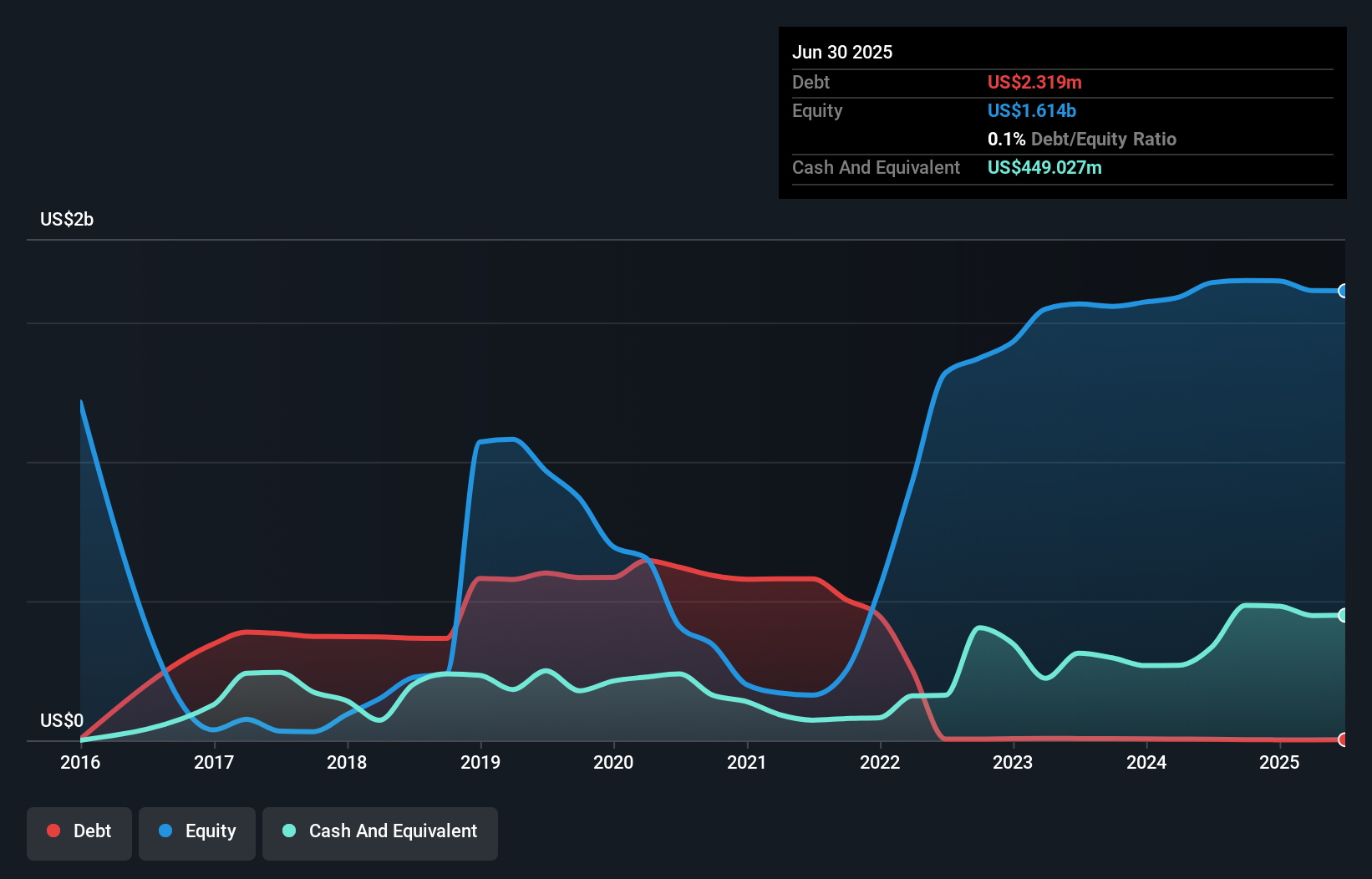Image resolution: width=1372 pixels, height=879 pixels.
Task: Select the Debt line endpoint marker
Action: tap(1342, 740)
